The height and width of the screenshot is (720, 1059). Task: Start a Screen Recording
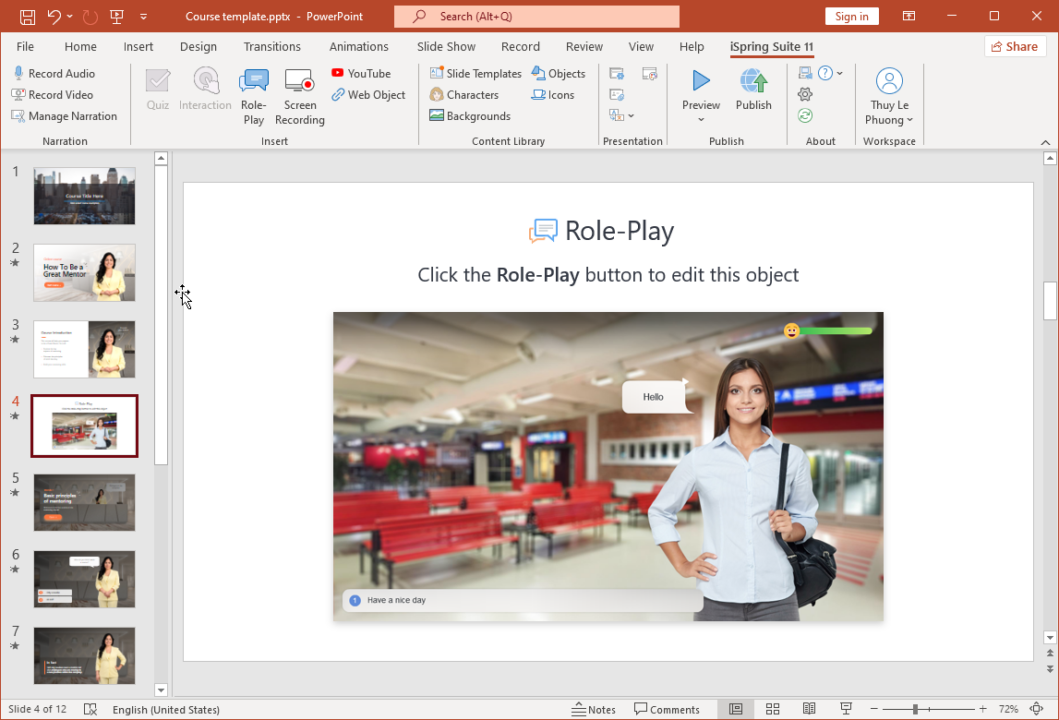coord(299,95)
